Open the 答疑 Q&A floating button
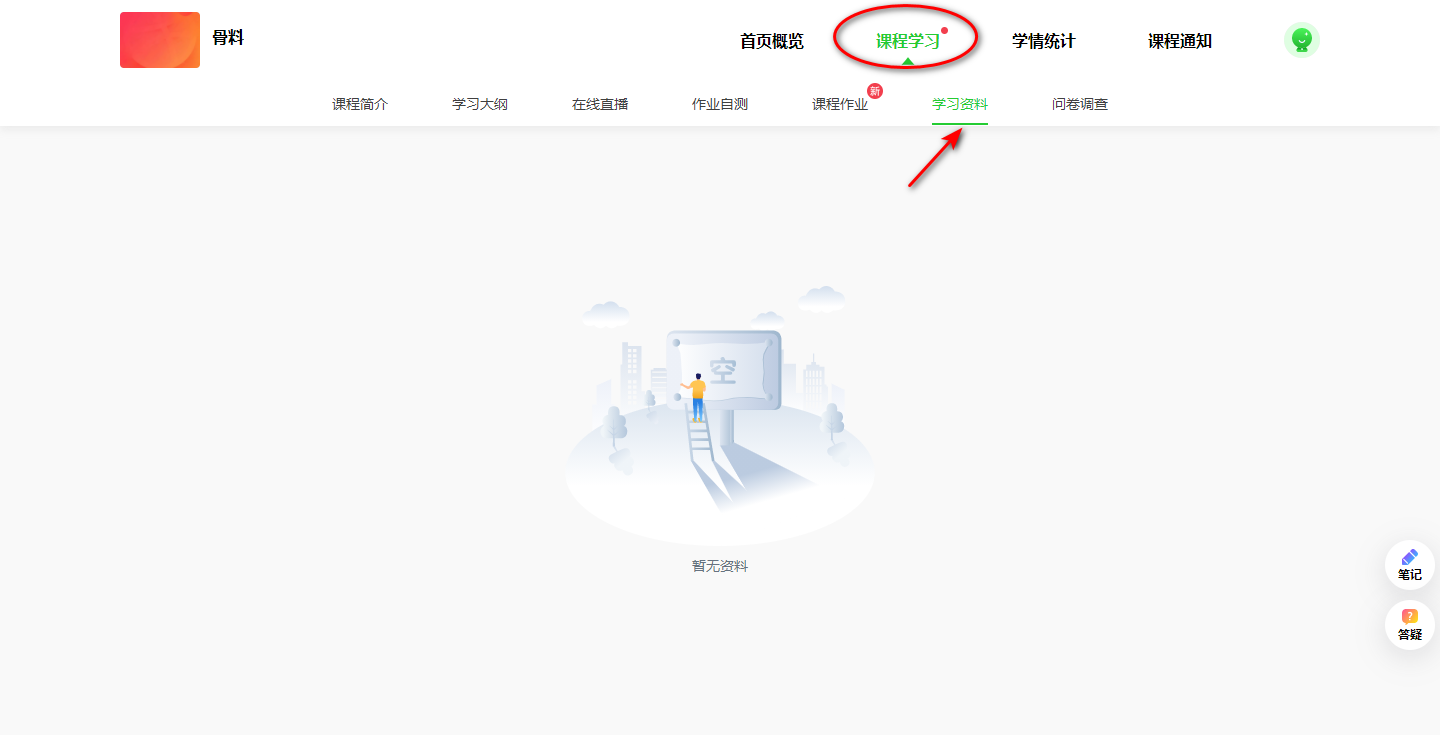Viewport: 1440px width, 735px height. 1409,625
